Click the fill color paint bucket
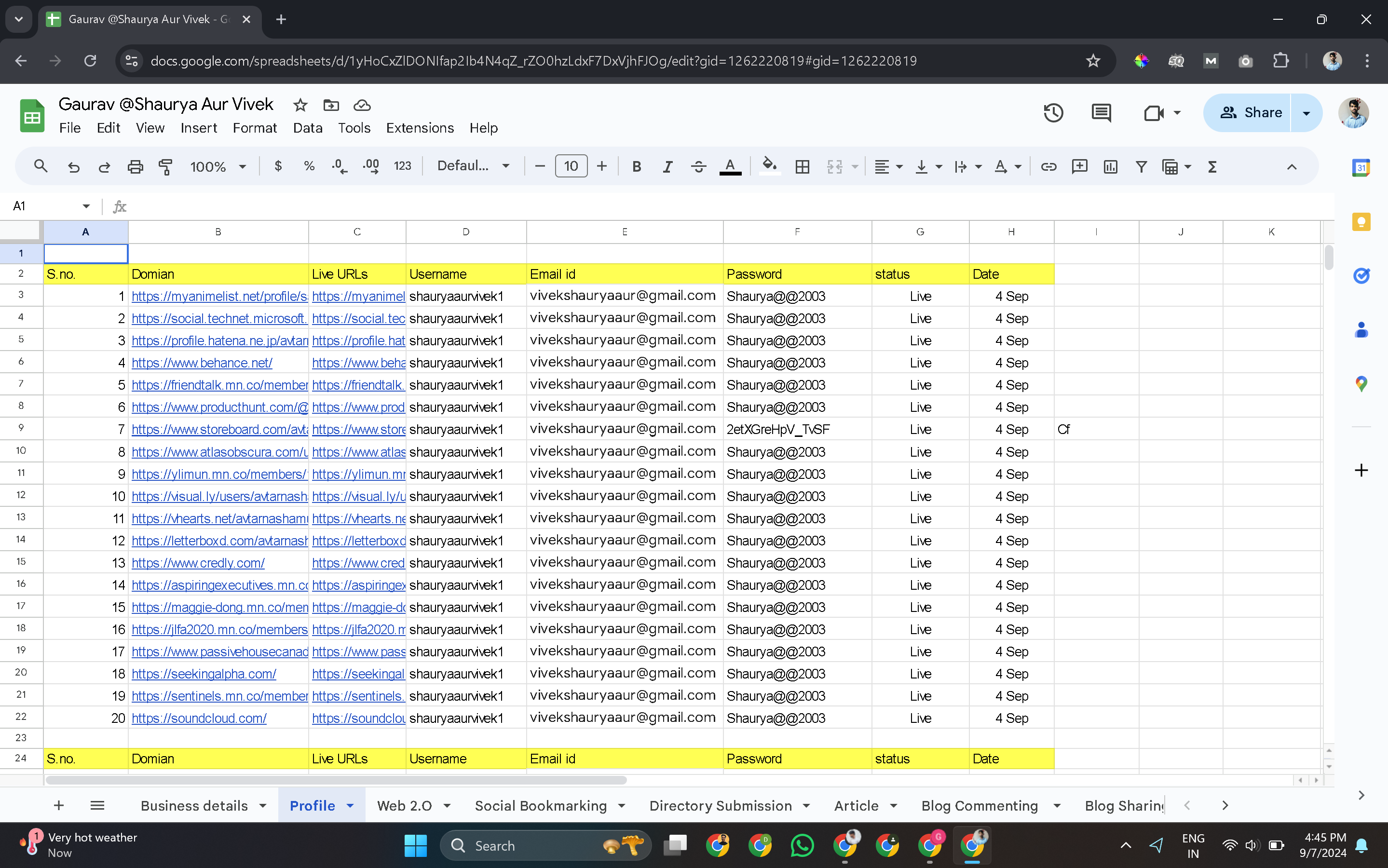 pyautogui.click(x=769, y=166)
